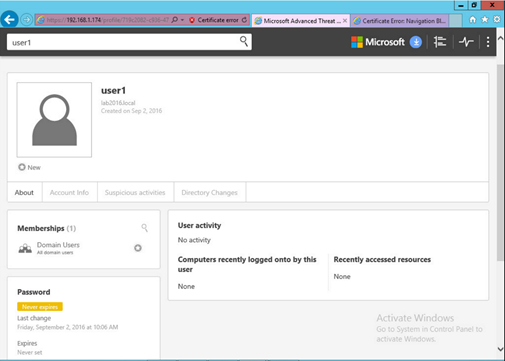Click the vertical scrollbar thumb

500,163
